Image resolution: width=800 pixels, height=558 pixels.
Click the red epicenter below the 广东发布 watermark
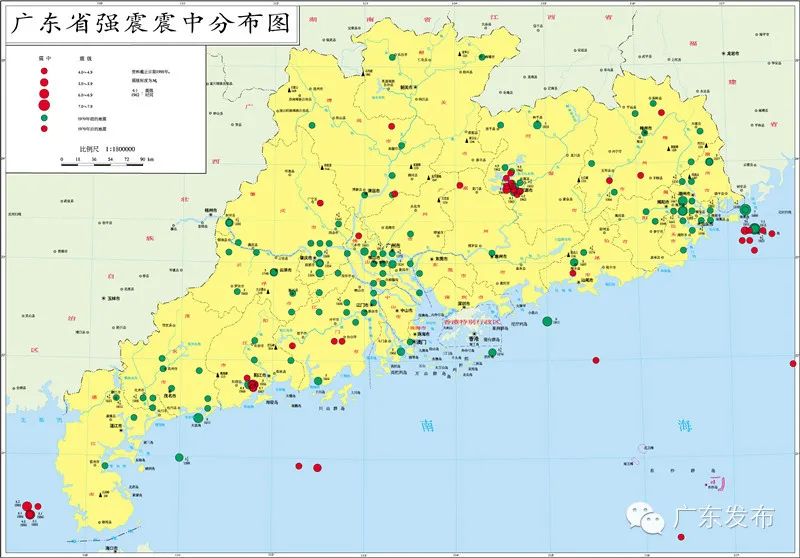pos(681,537)
